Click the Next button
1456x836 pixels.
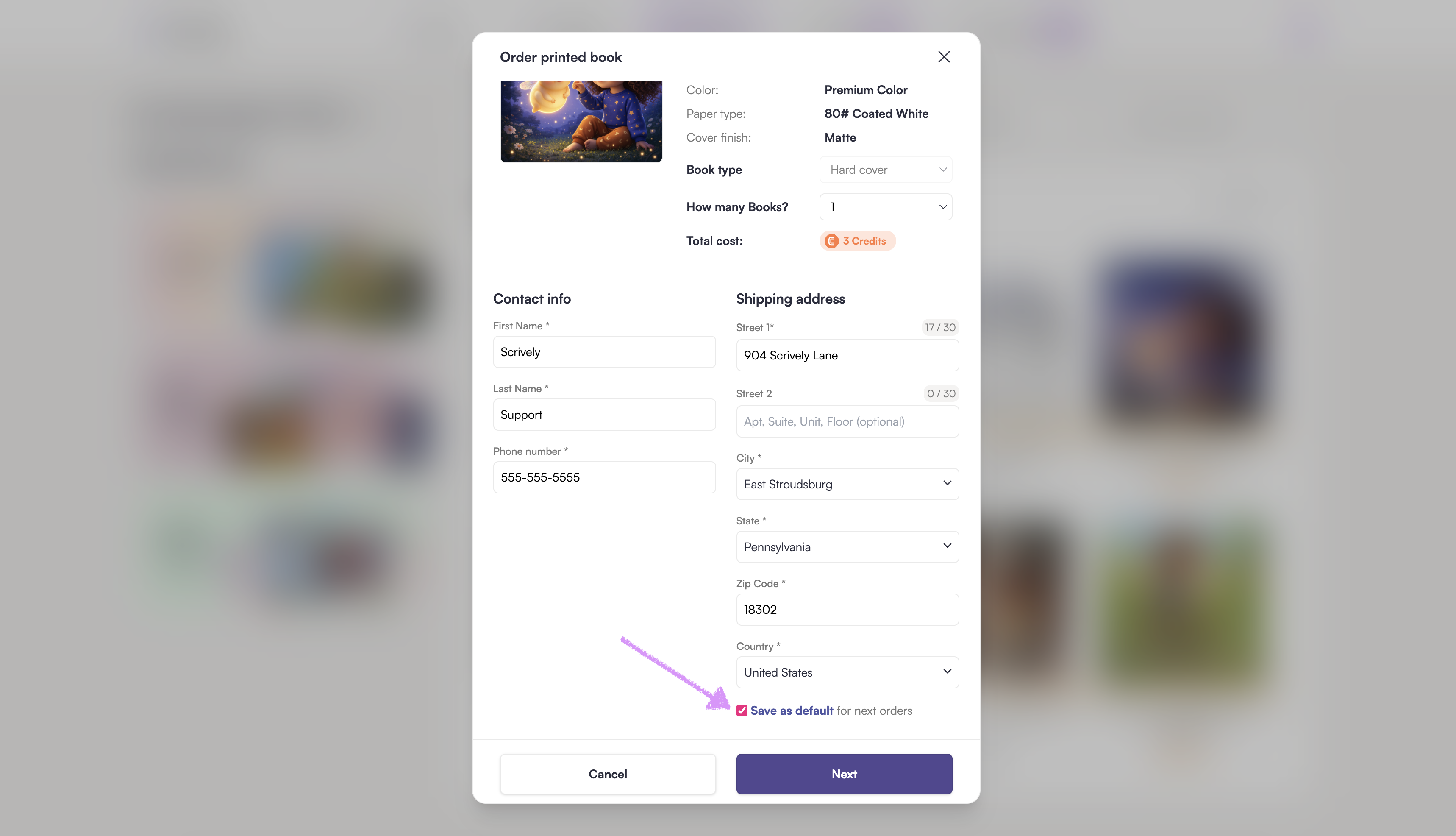844,774
